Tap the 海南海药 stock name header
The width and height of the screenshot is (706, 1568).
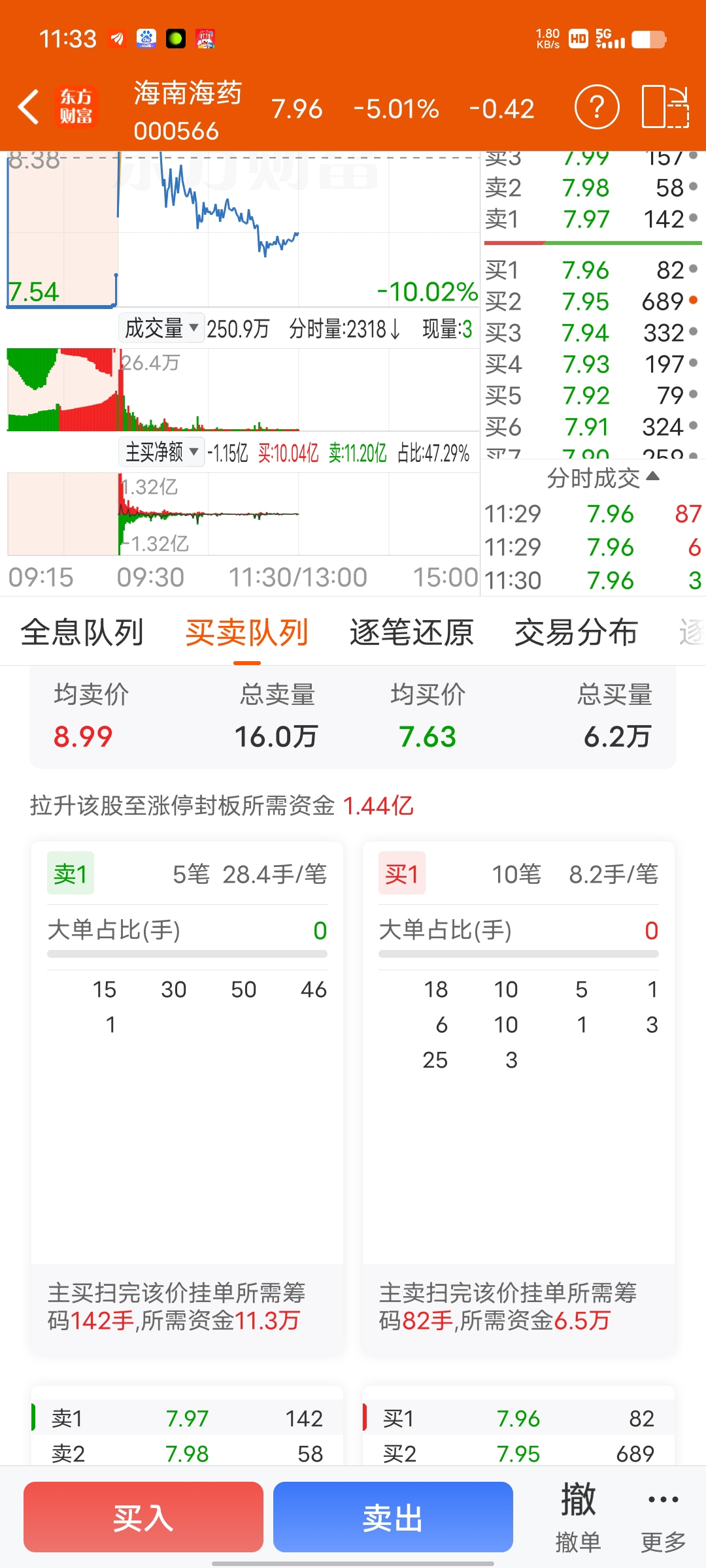coord(188,93)
